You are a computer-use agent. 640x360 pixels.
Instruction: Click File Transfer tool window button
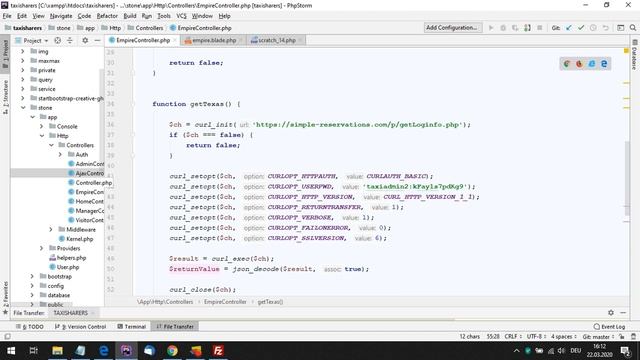[x=175, y=327]
